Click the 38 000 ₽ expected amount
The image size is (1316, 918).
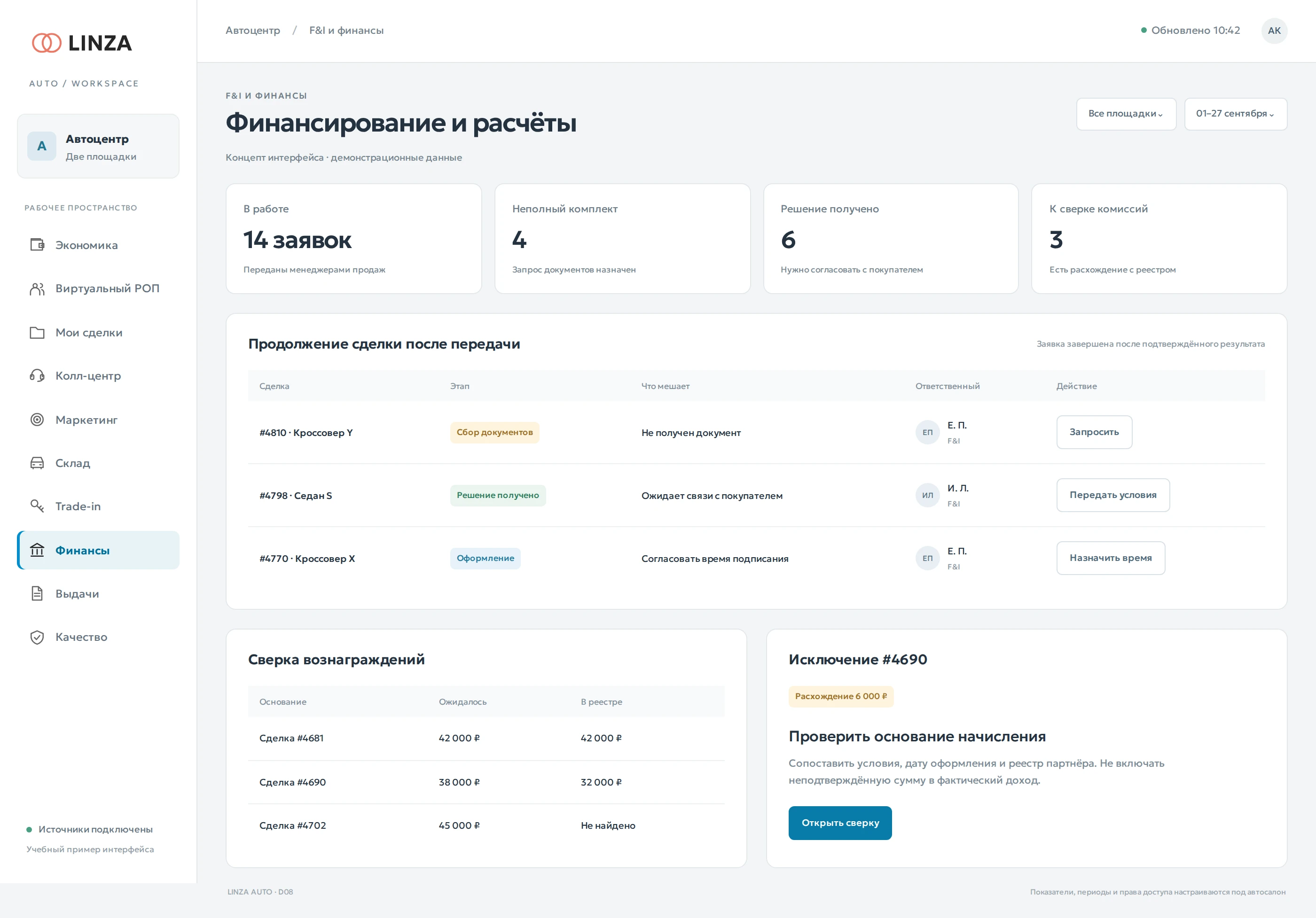pyautogui.click(x=459, y=783)
